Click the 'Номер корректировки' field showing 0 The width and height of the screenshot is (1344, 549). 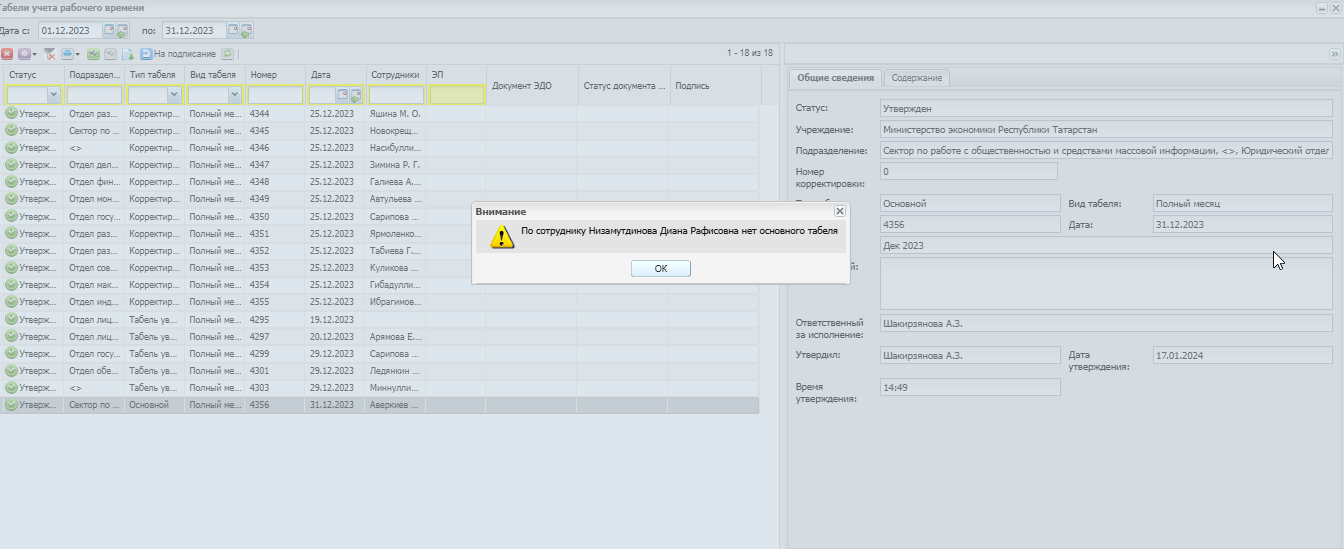coord(969,171)
